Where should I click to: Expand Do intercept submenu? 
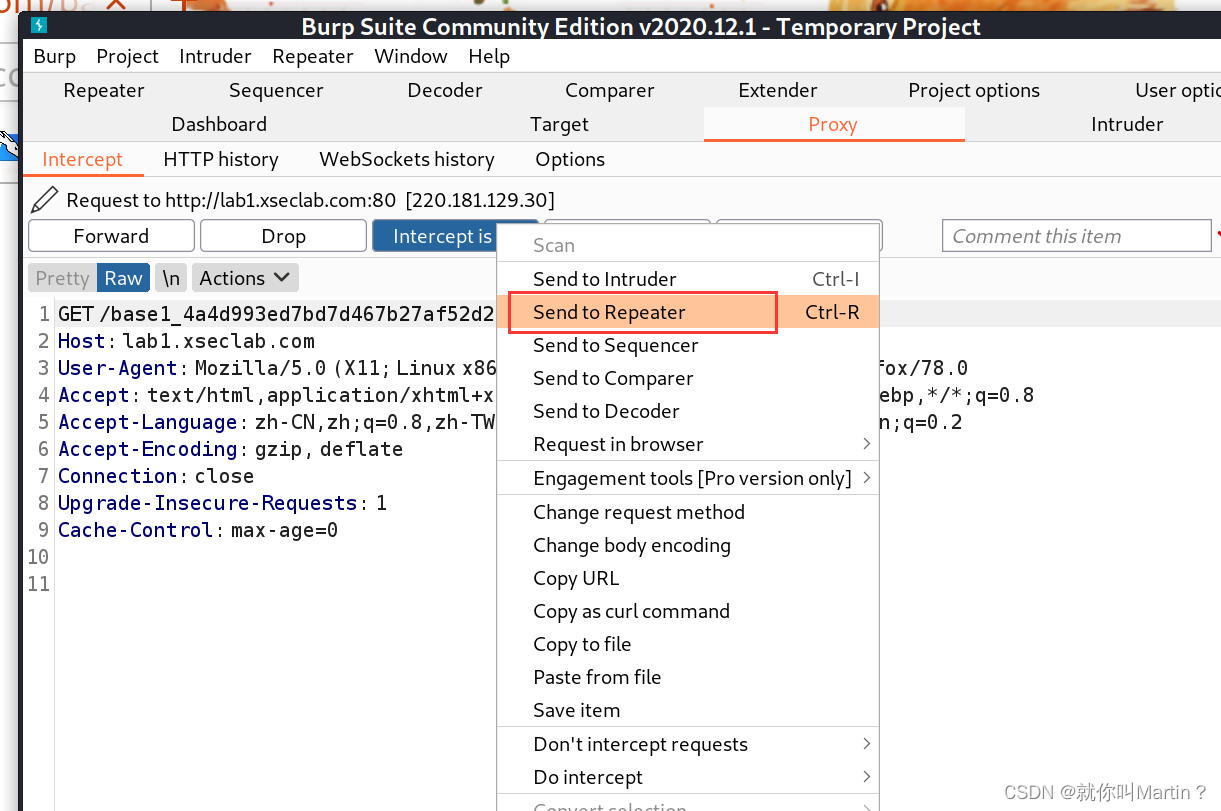click(x=688, y=777)
